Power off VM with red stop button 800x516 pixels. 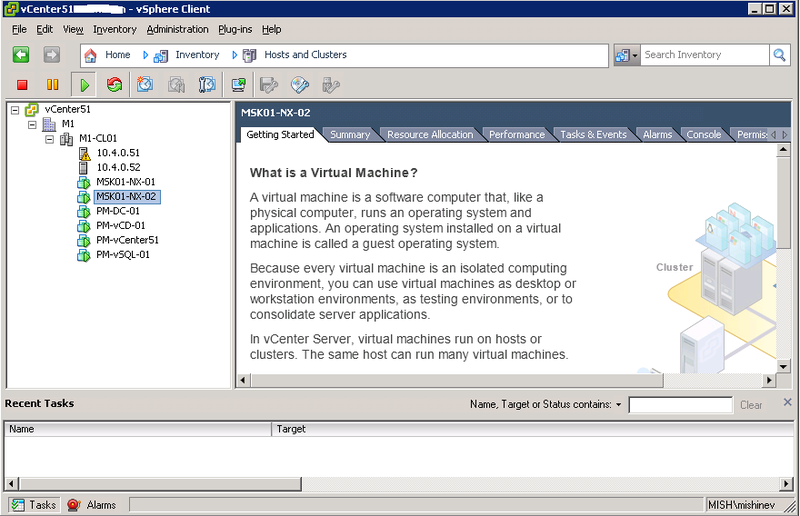(x=22, y=85)
